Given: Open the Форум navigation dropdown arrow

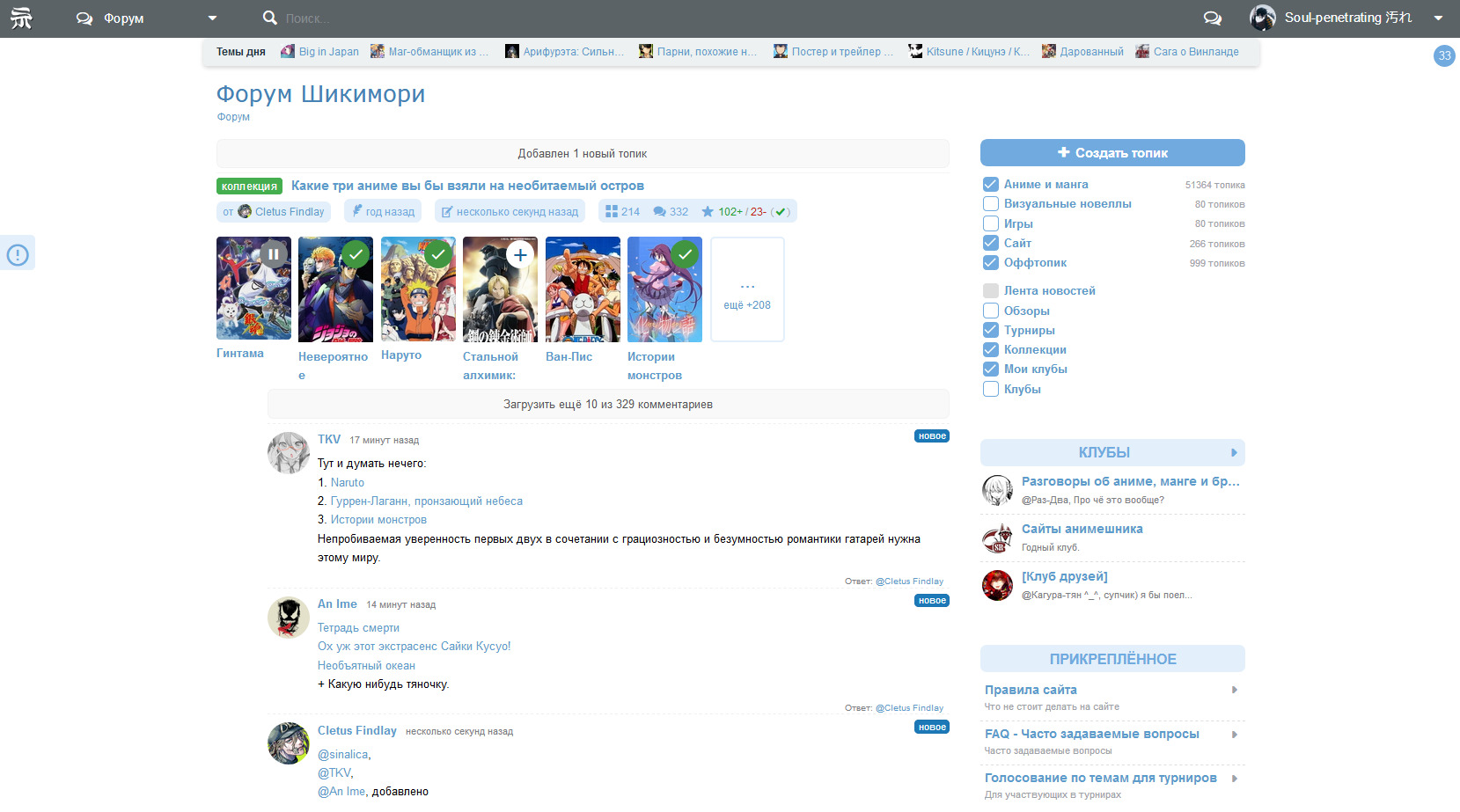Looking at the screenshot, I should coord(212,18).
